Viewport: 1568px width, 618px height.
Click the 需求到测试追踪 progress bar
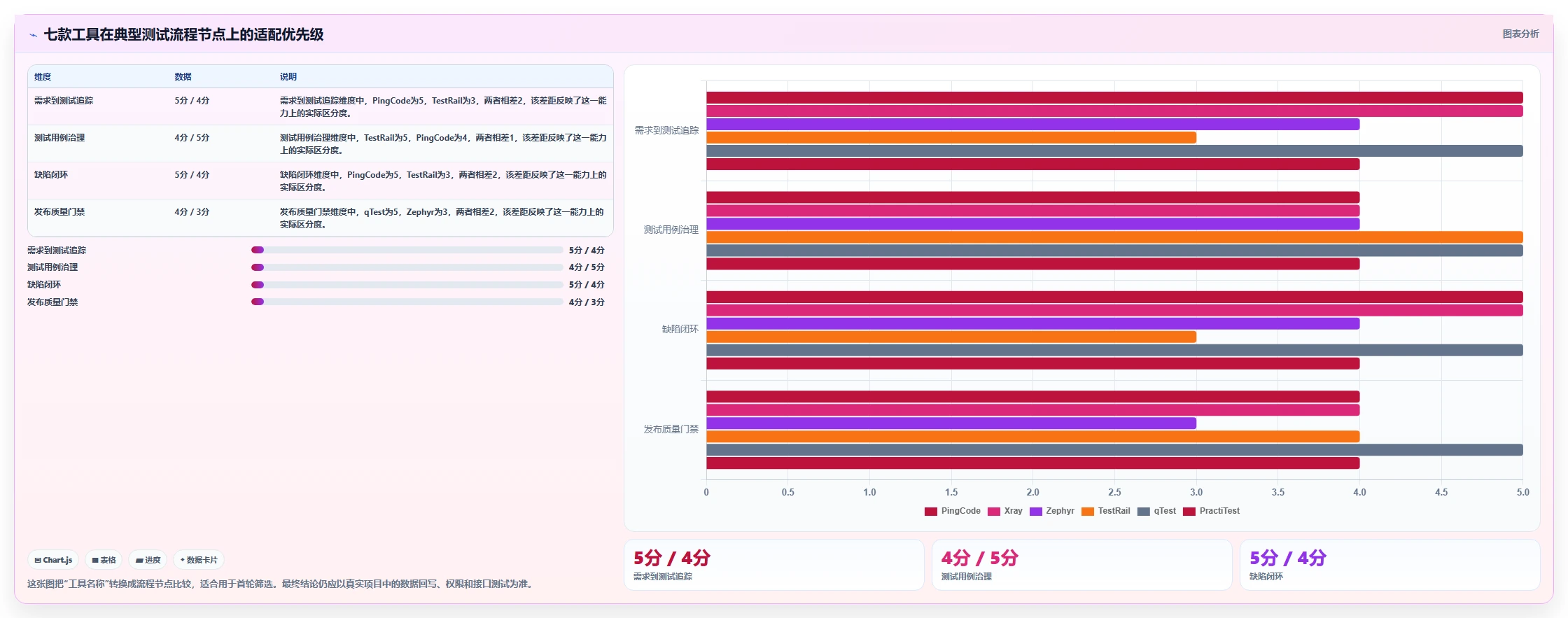coord(407,250)
